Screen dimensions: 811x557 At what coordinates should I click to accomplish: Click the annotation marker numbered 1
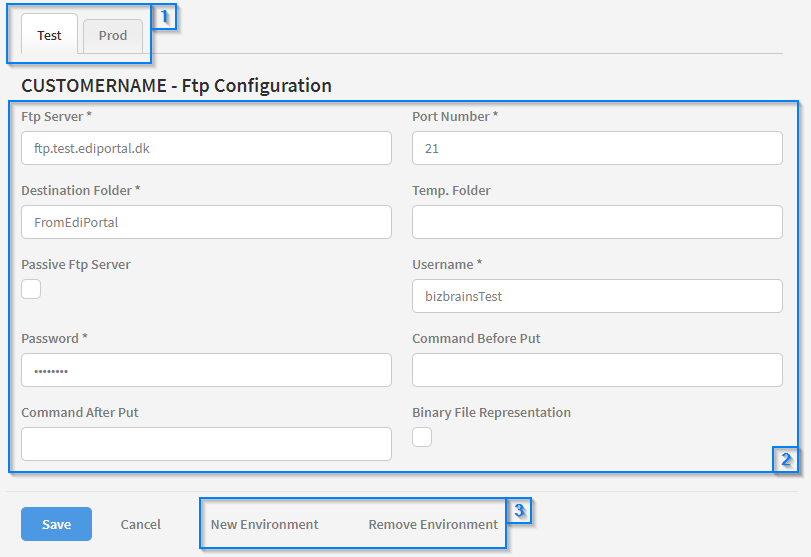pyautogui.click(x=166, y=17)
